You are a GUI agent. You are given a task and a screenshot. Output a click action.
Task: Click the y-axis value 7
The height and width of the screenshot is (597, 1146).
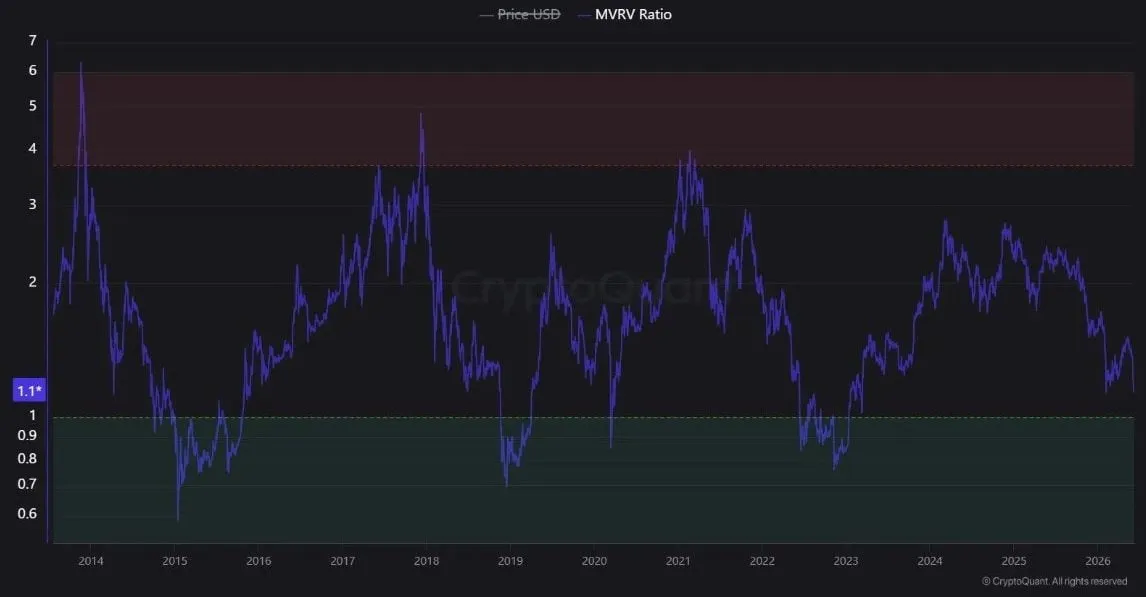pyautogui.click(x=32, y=41)
